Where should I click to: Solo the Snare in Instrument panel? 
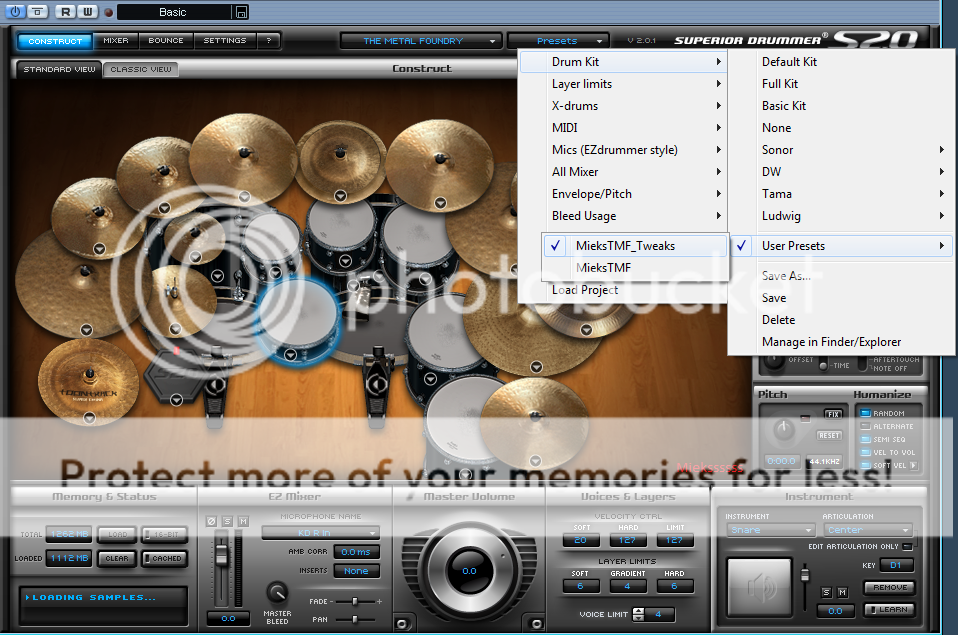pyautogui.click(x=827, y=592)
